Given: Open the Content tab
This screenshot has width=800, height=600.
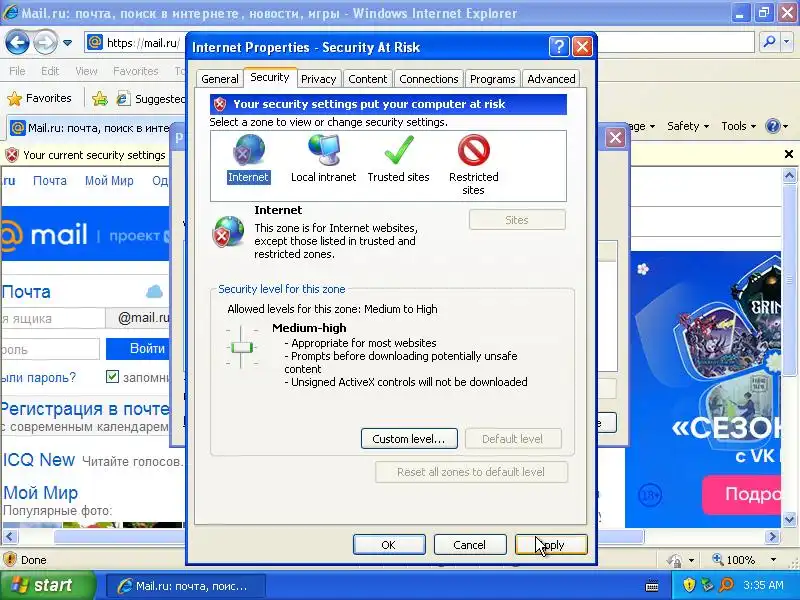Looking at the screenshot, I should click(367, 79).
